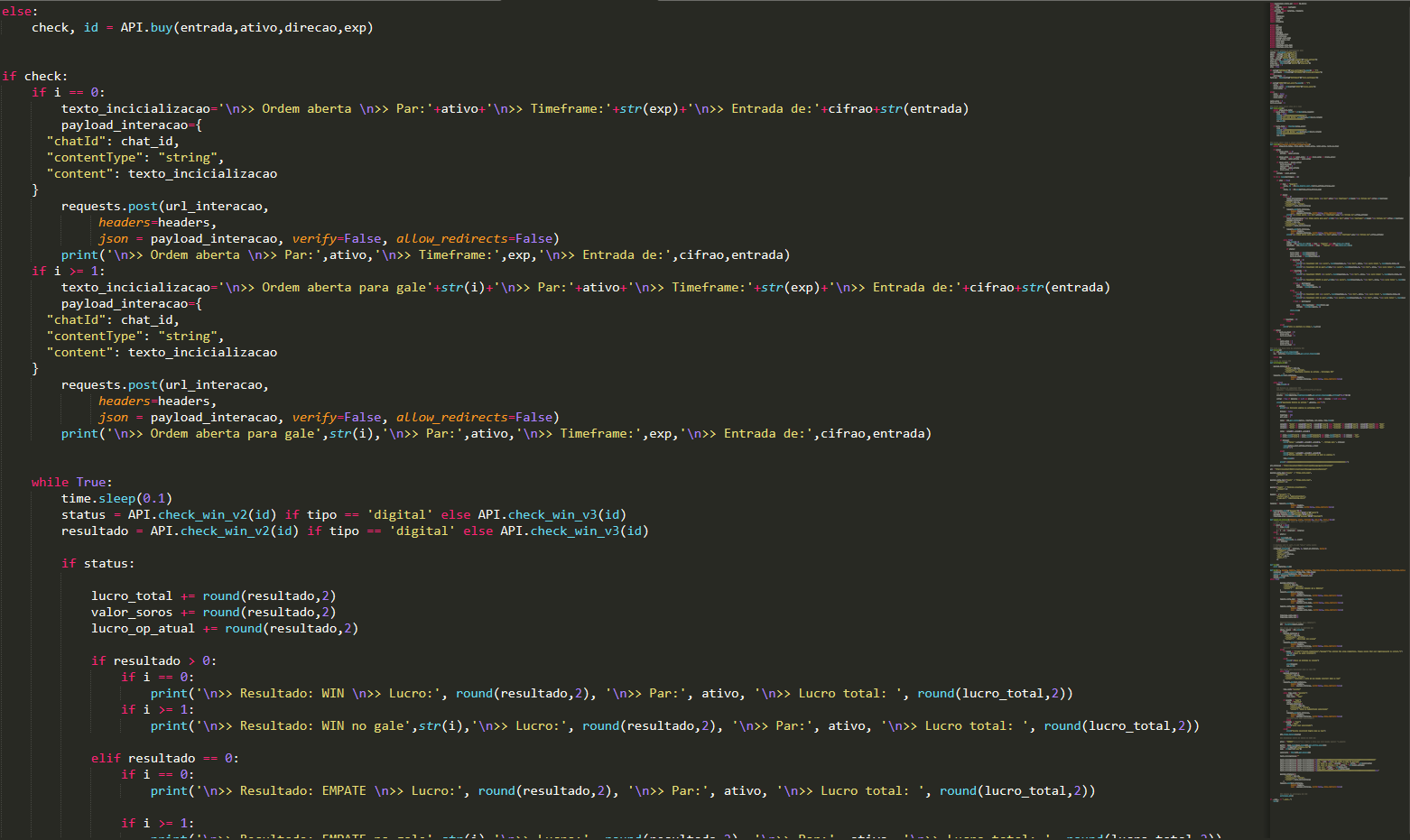Click the 'if resultado > 0:' condition
The width and height of the screenshot is (1410, 840).
pos(153,661)
